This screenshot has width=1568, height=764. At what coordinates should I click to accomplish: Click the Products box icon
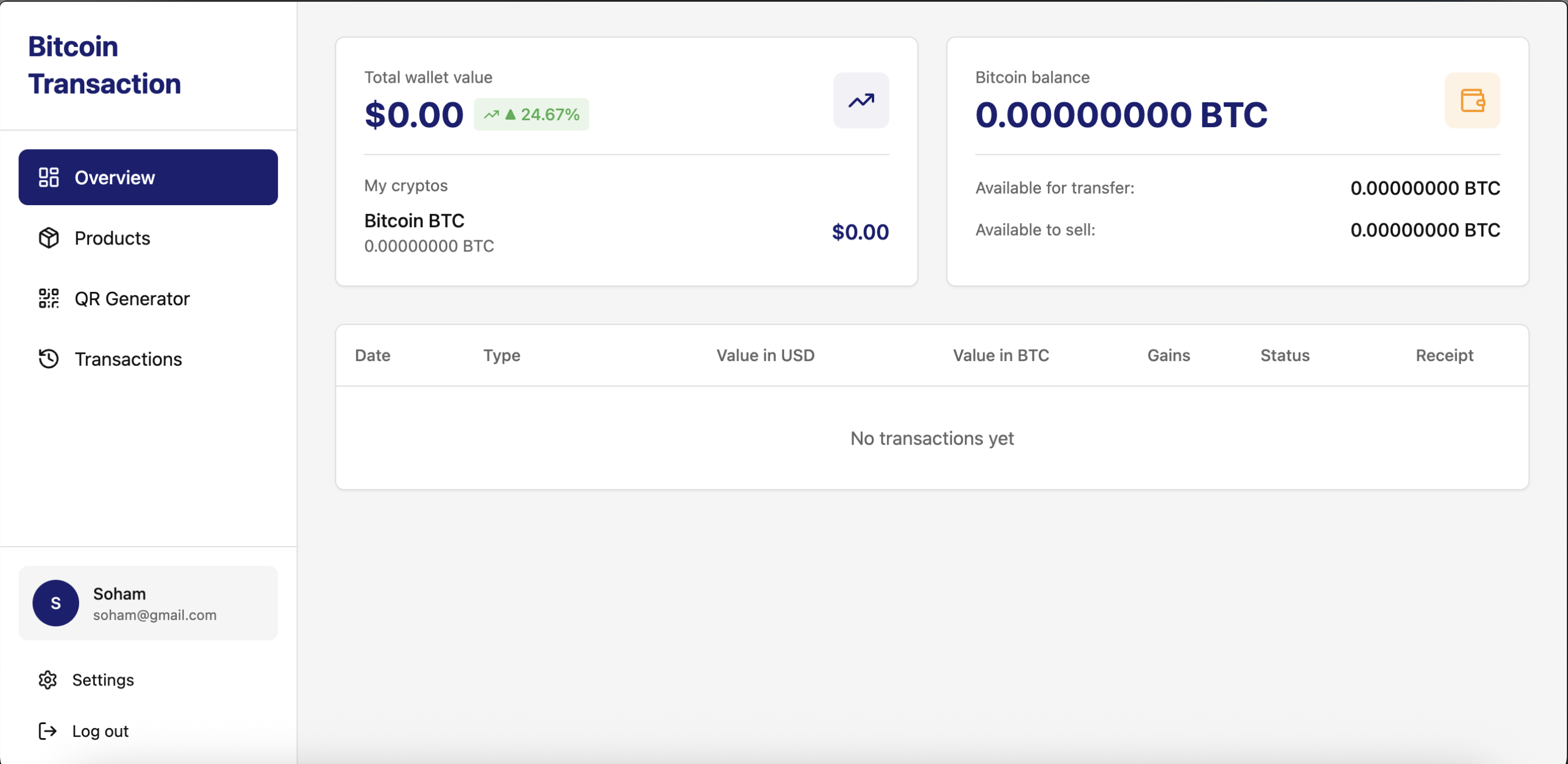49,238
